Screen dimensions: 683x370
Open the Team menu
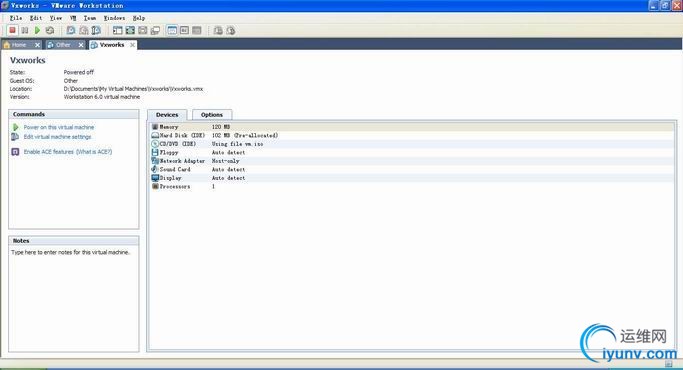click(x=90, y=18)
